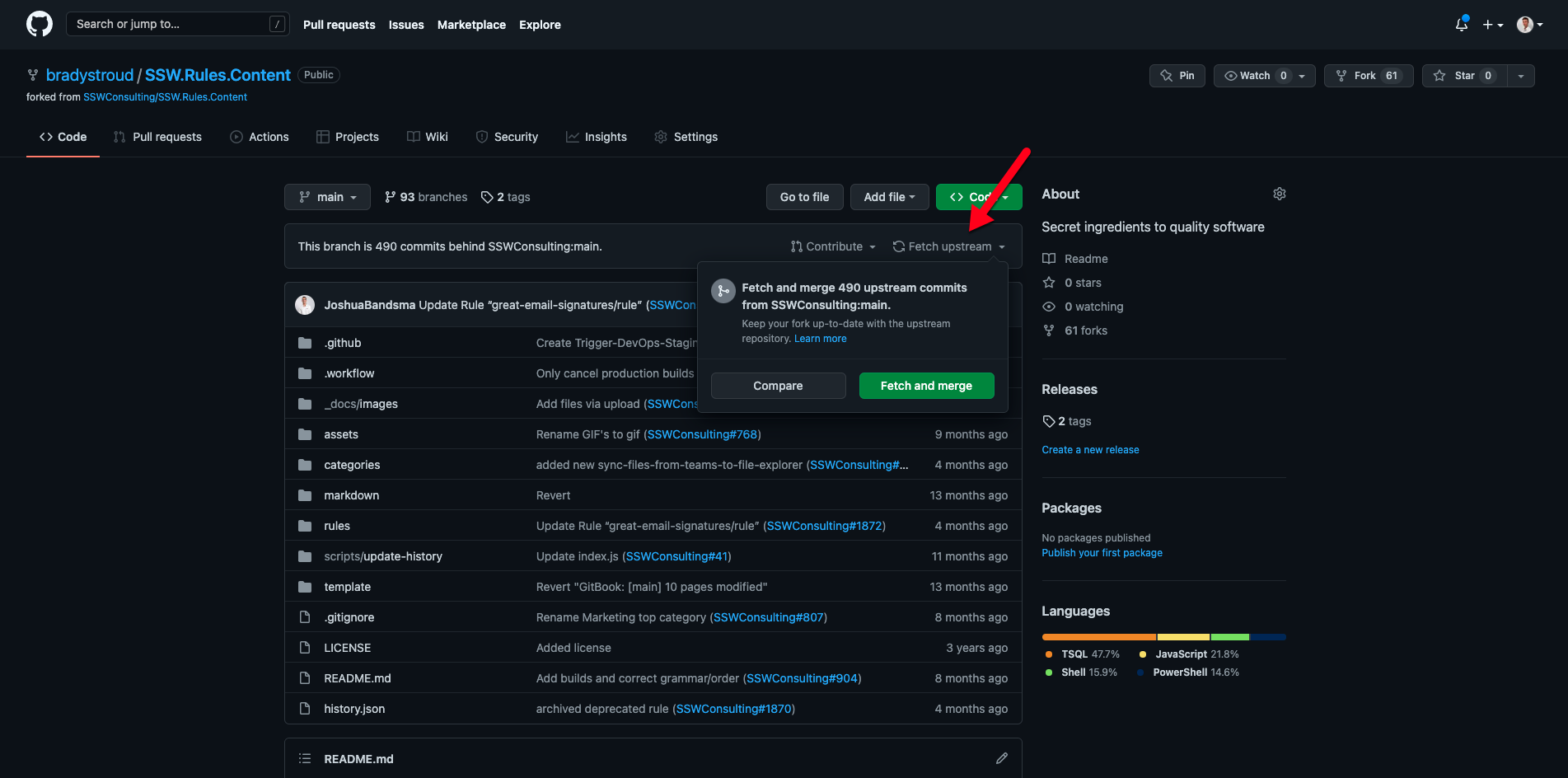
Task: Focus the Search or jump to field
Action: (x=177, y=24)
